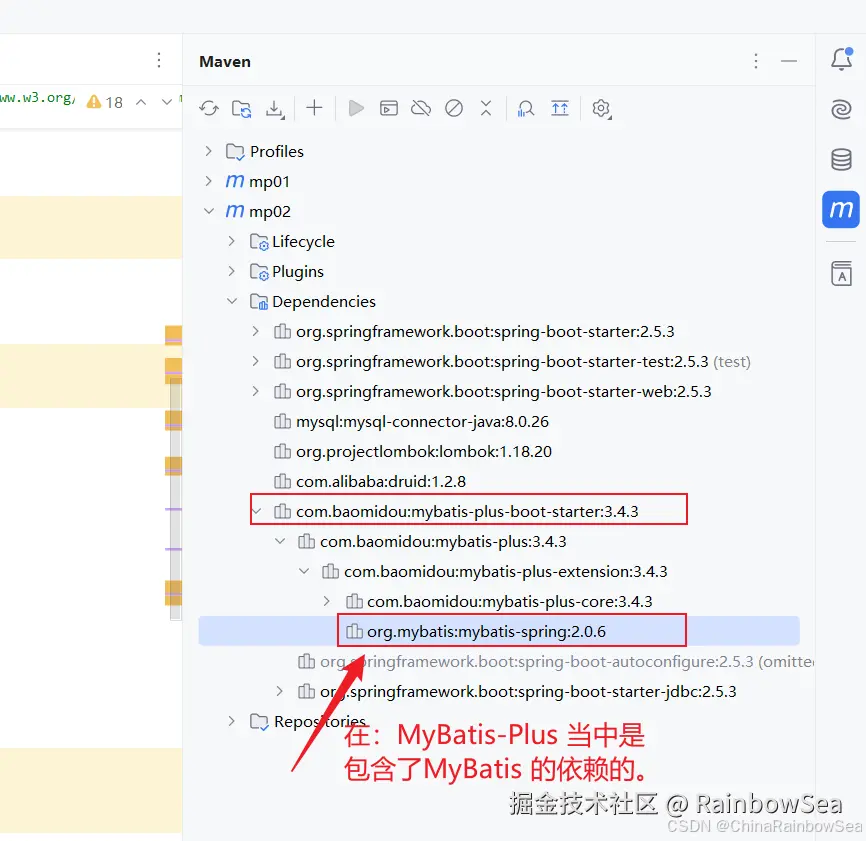Click Collapse All icon in Maven toolbar

[x=486, y=108]
